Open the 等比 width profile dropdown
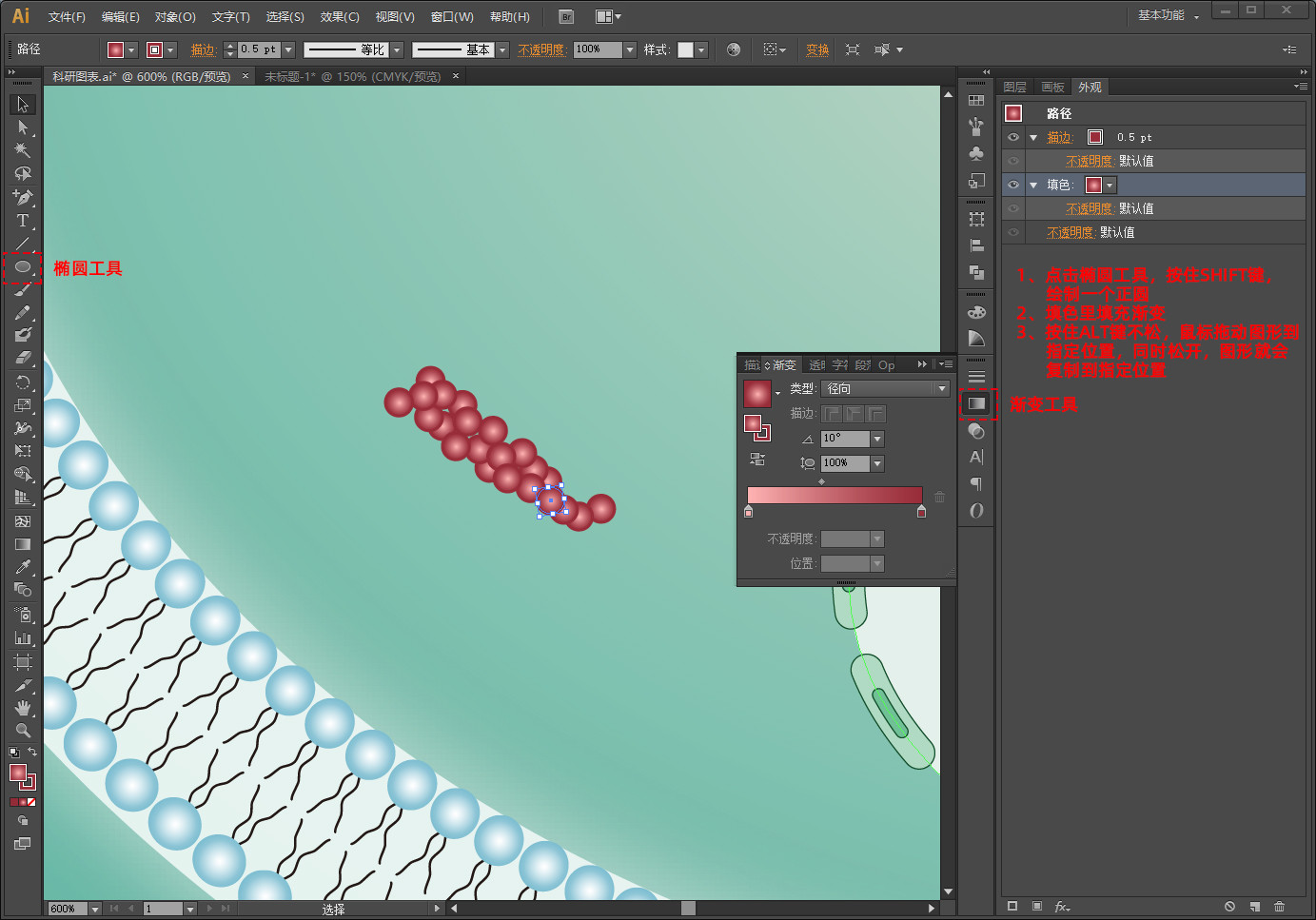The width and height of the screenshot is (1316, 920). tap(397, 49)
